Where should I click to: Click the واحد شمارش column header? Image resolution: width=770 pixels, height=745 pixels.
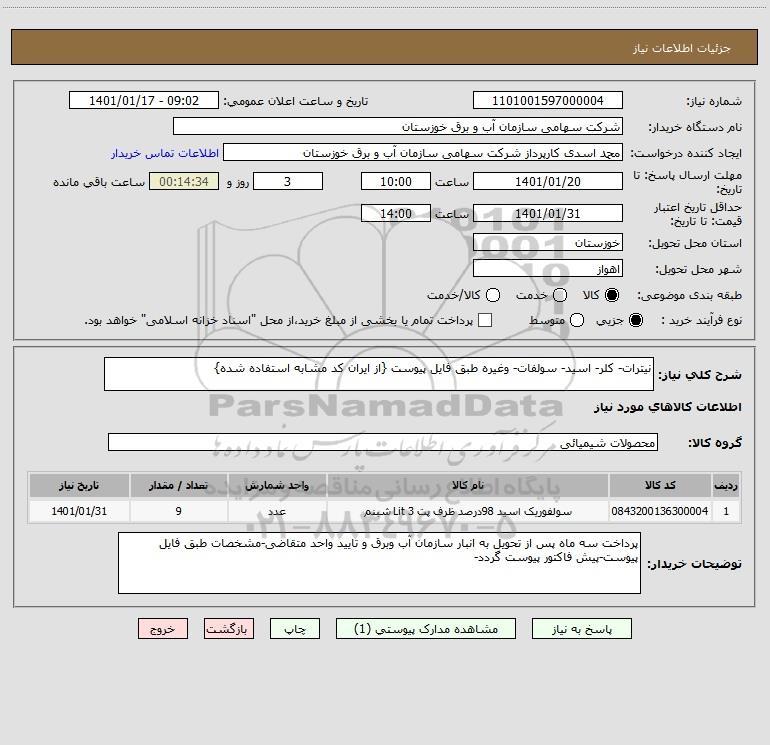tap(277, 485)
